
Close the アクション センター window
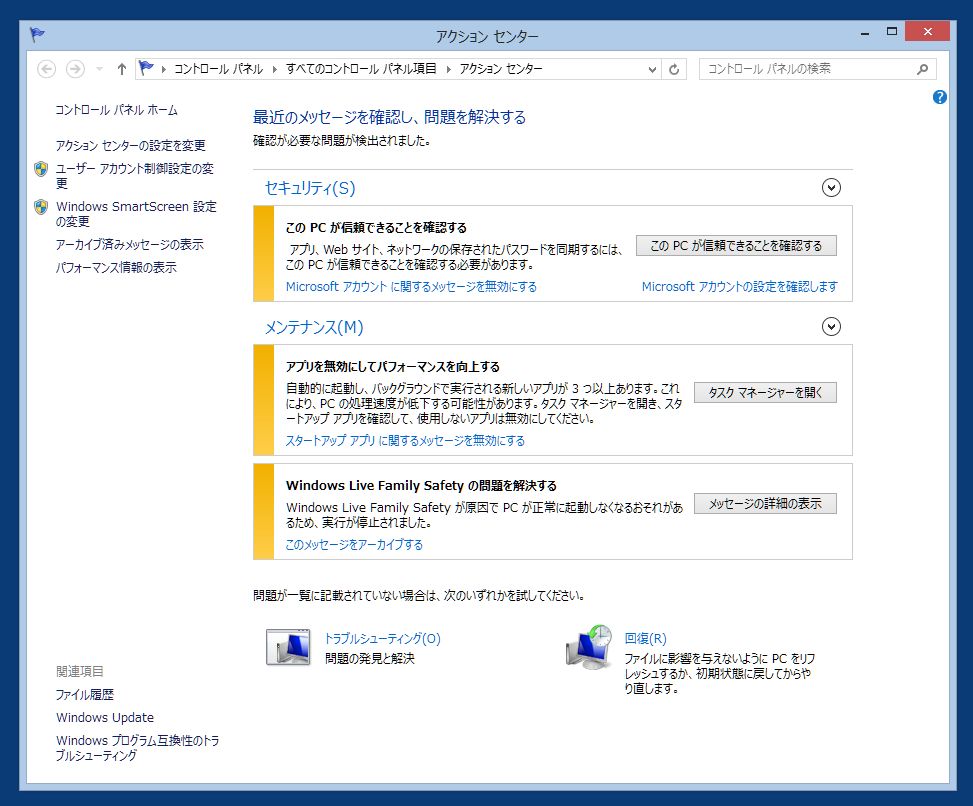click(x=927, y=32)
